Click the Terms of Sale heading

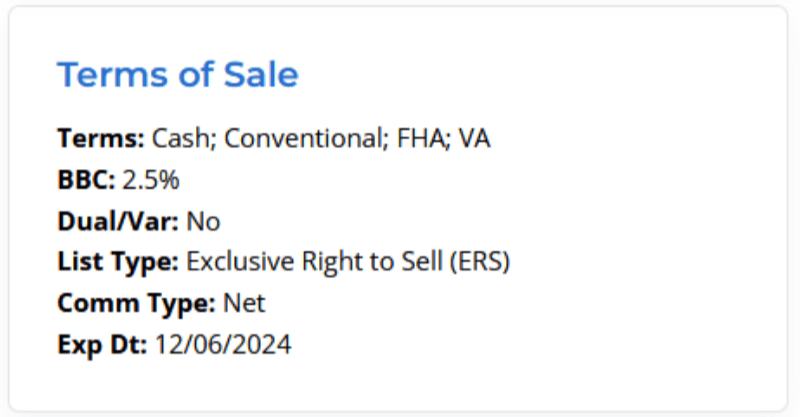pyautogui.click(x=177, y=75)
